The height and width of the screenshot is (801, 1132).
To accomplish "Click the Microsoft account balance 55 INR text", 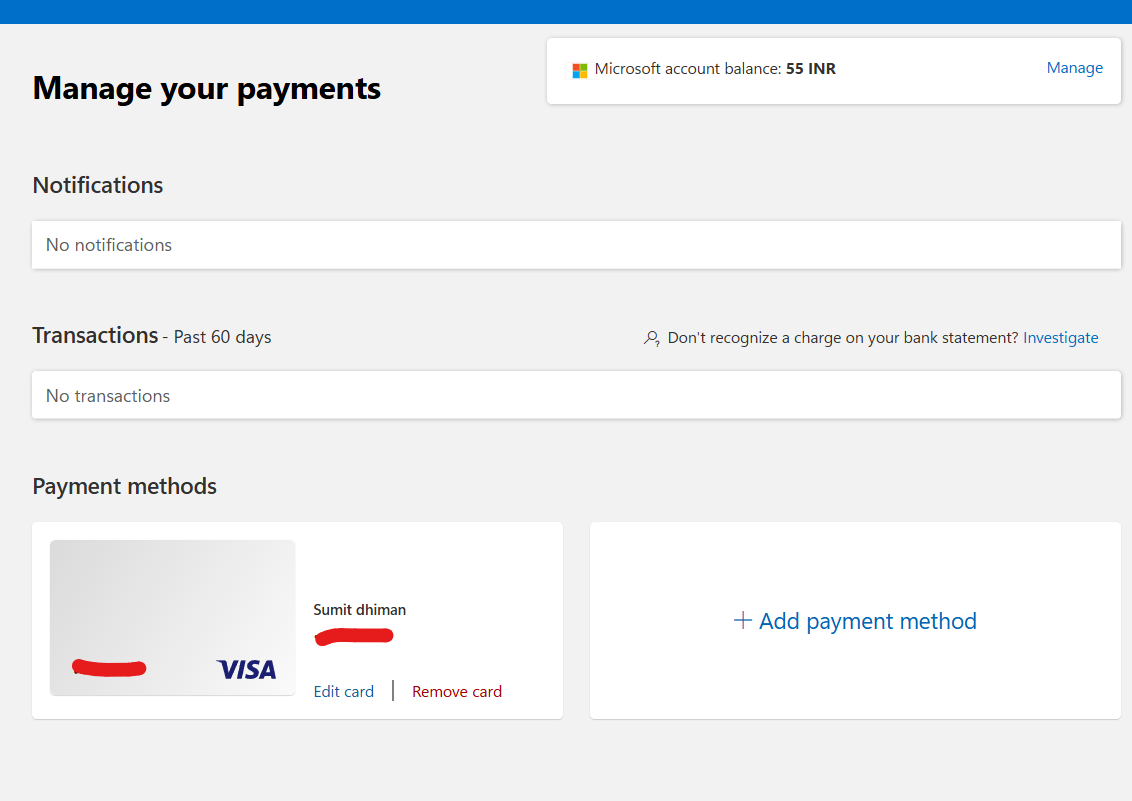I will click(715, 69).
